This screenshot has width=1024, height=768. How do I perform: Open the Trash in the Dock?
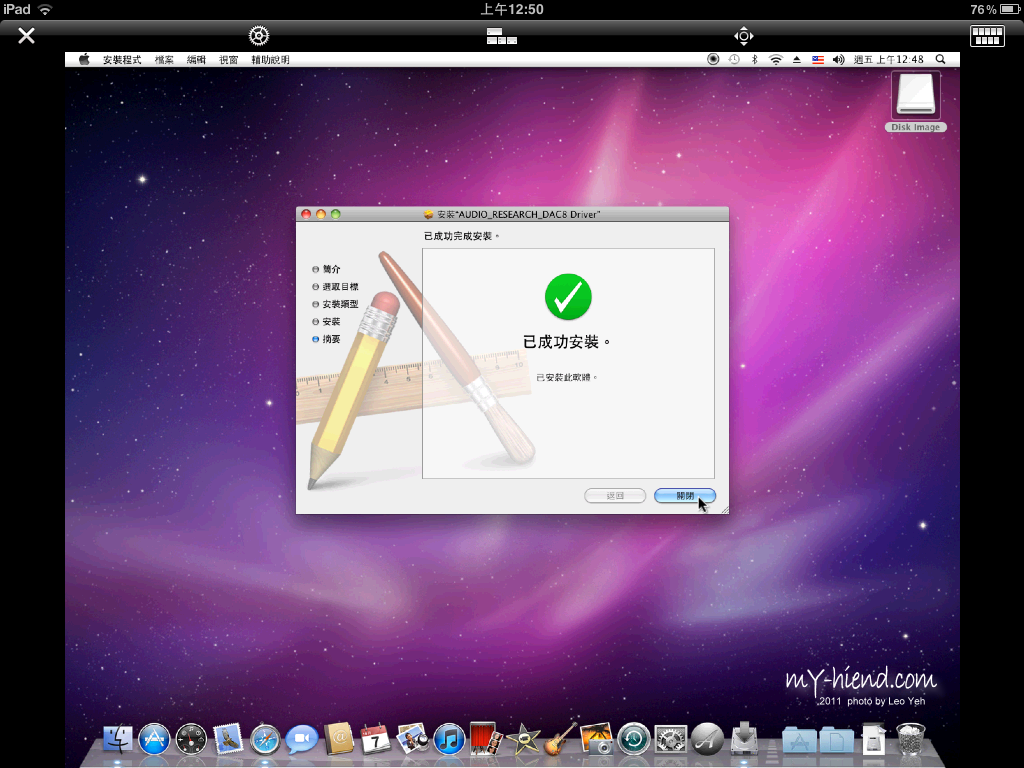tap(910, 739)
